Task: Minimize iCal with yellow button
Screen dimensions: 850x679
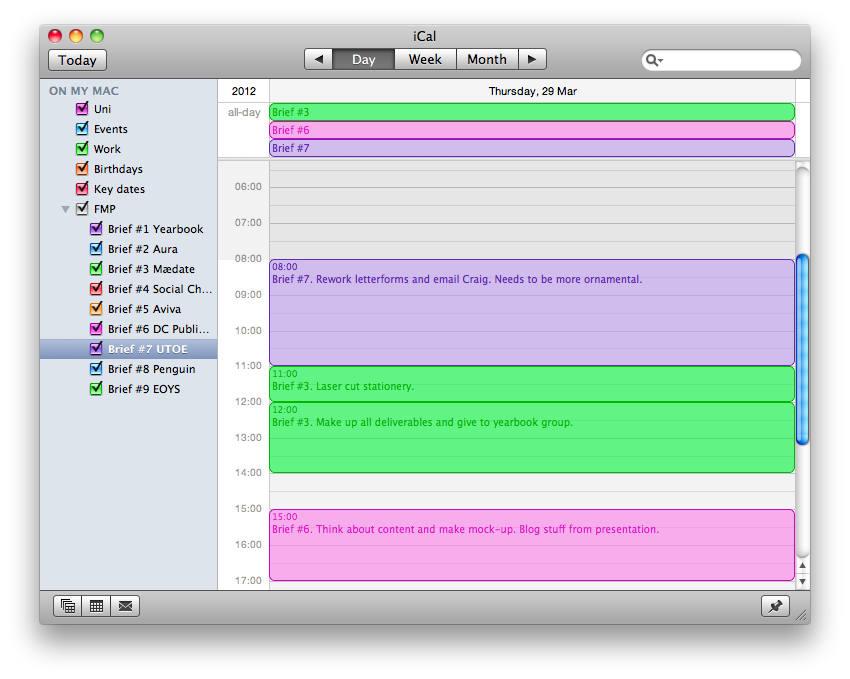Action: (x=76, y=36)
